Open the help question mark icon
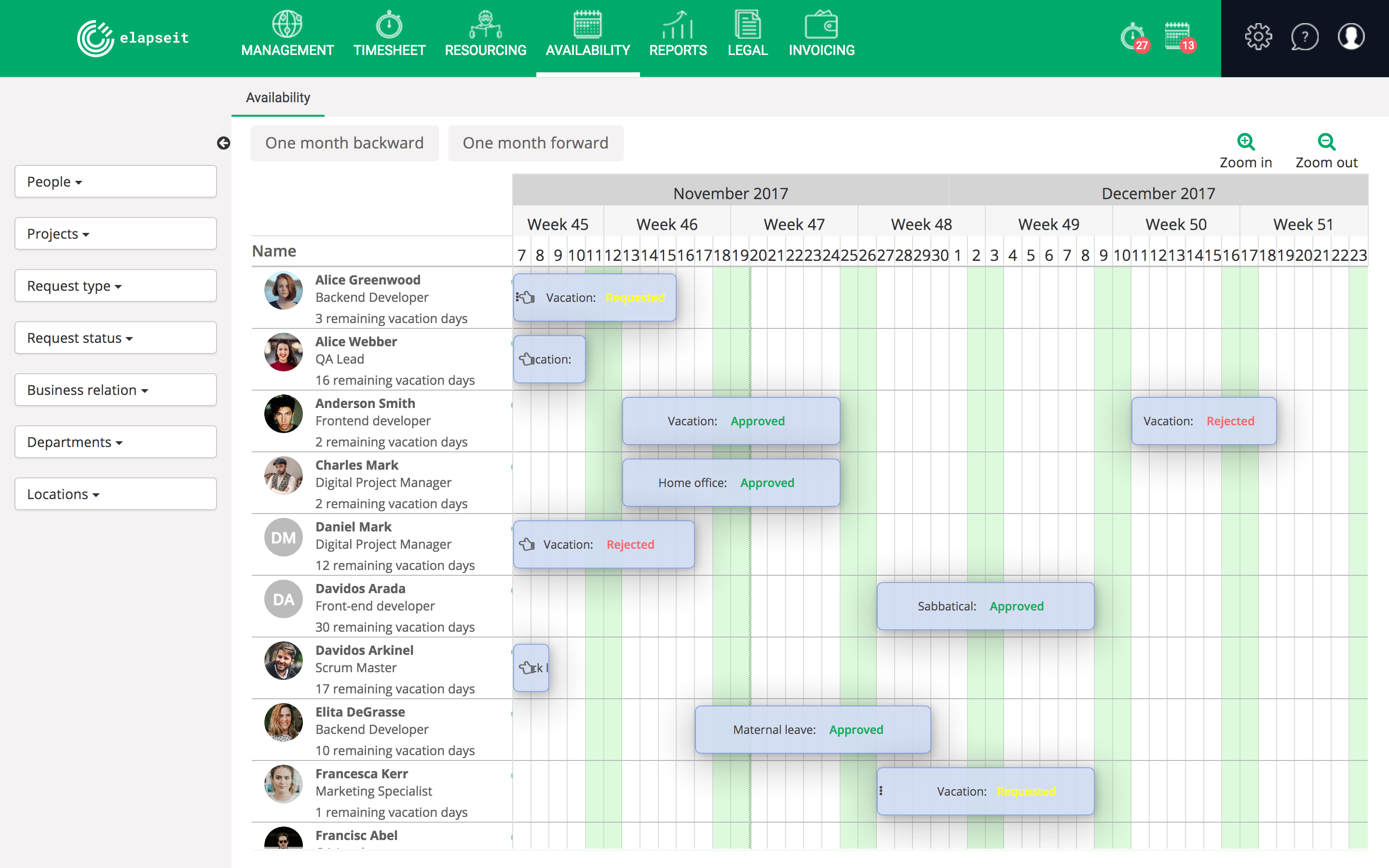Viewport: 1389px width, 868px height. (x=1304, y=37)
